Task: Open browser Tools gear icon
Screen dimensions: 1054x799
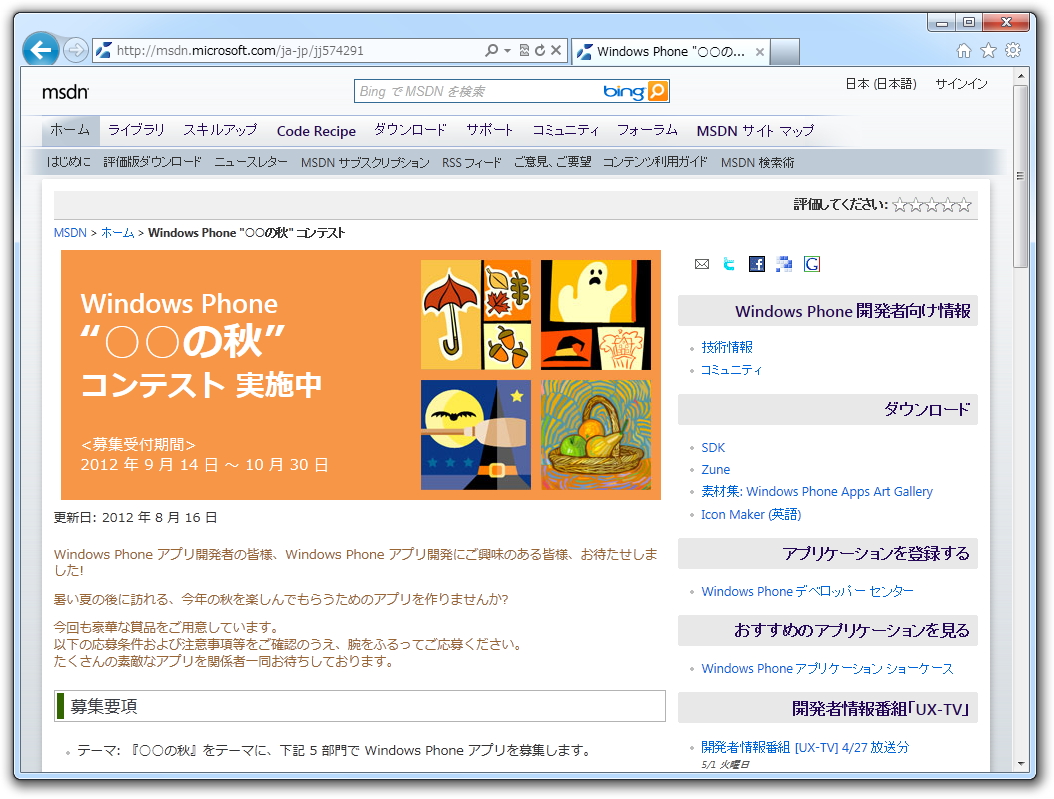Action: [1013, 50]
